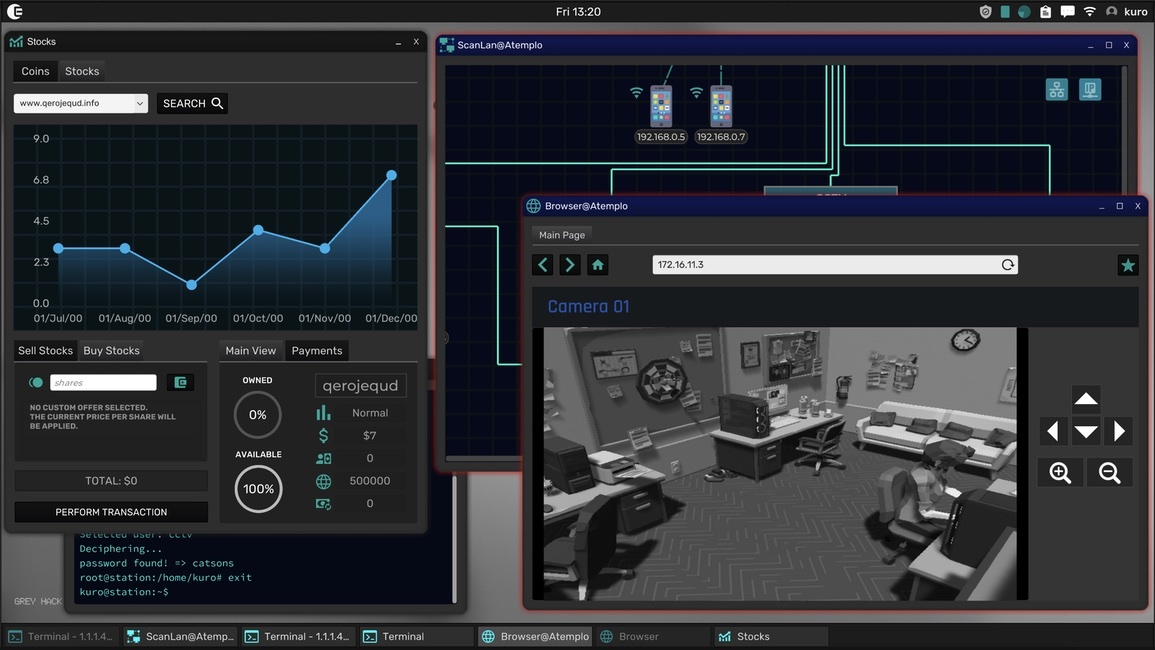Bookmark page with the star icon
The height and width of the screenshot is (650, 1155).
pyautogui.click(x=1128, y=265)
